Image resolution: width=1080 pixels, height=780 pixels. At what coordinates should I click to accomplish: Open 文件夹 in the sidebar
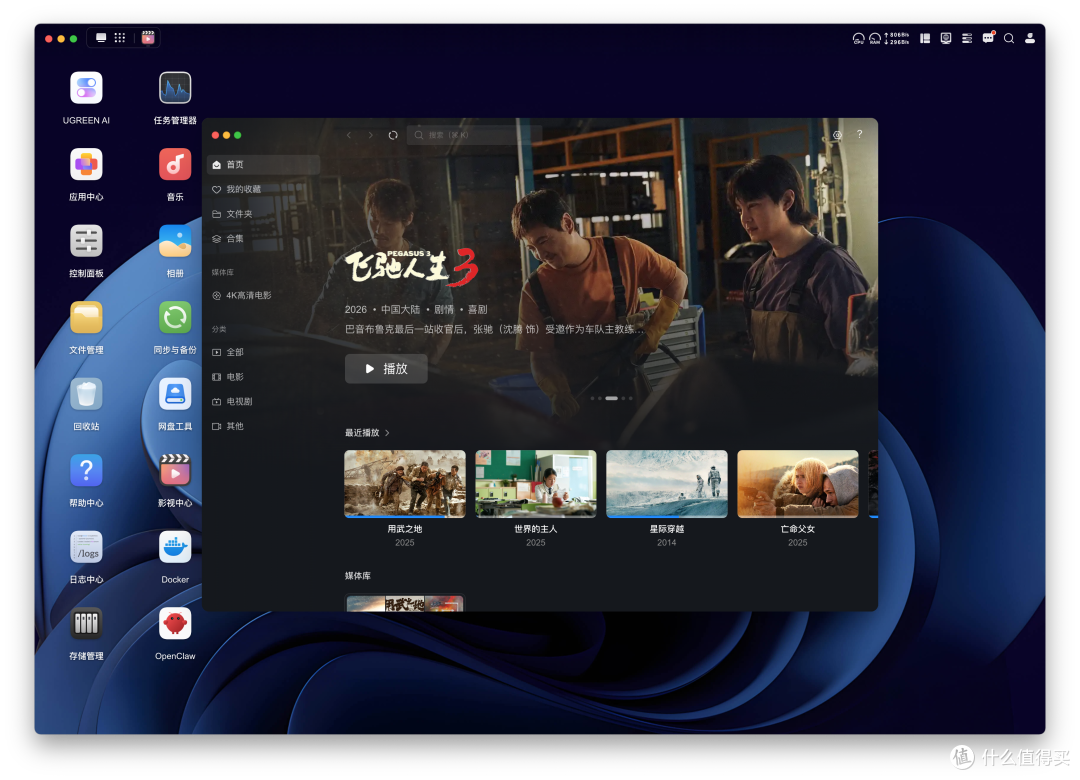click(x=263, y=214)
